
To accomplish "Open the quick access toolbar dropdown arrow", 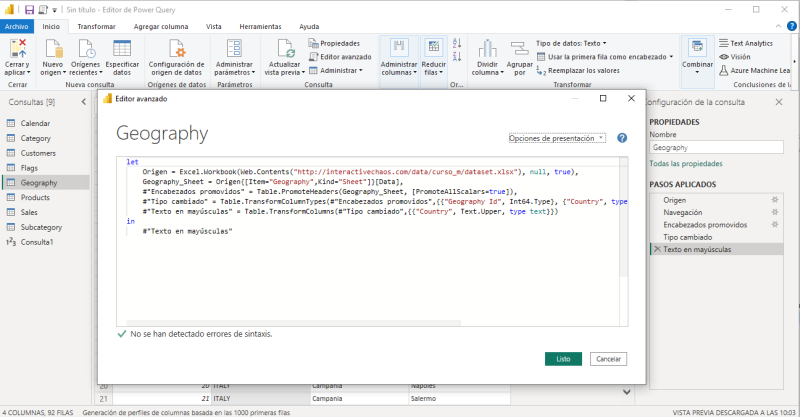I will point(55,10).
